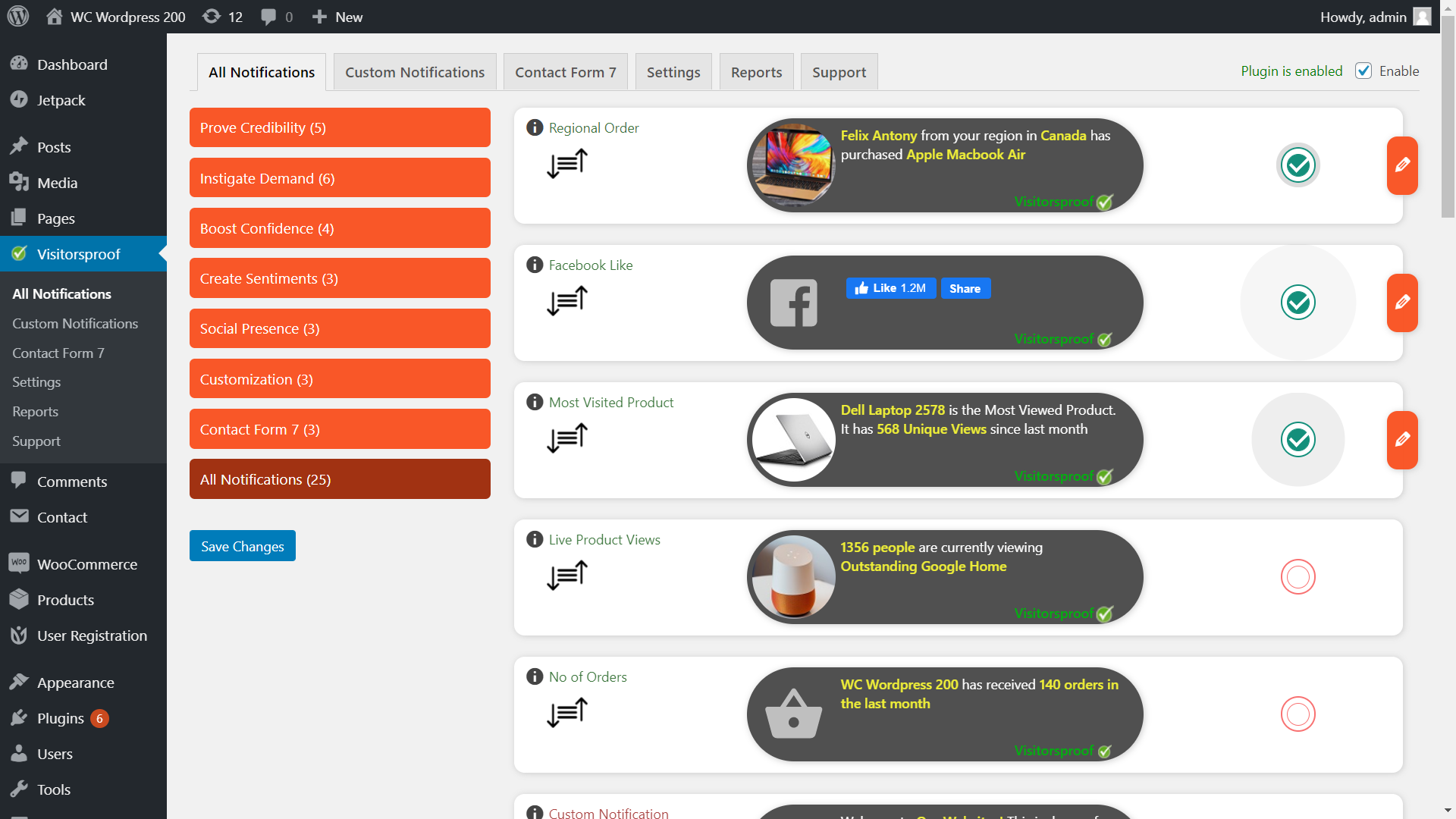Open the comments bubble in admin bar

(276, 17)
